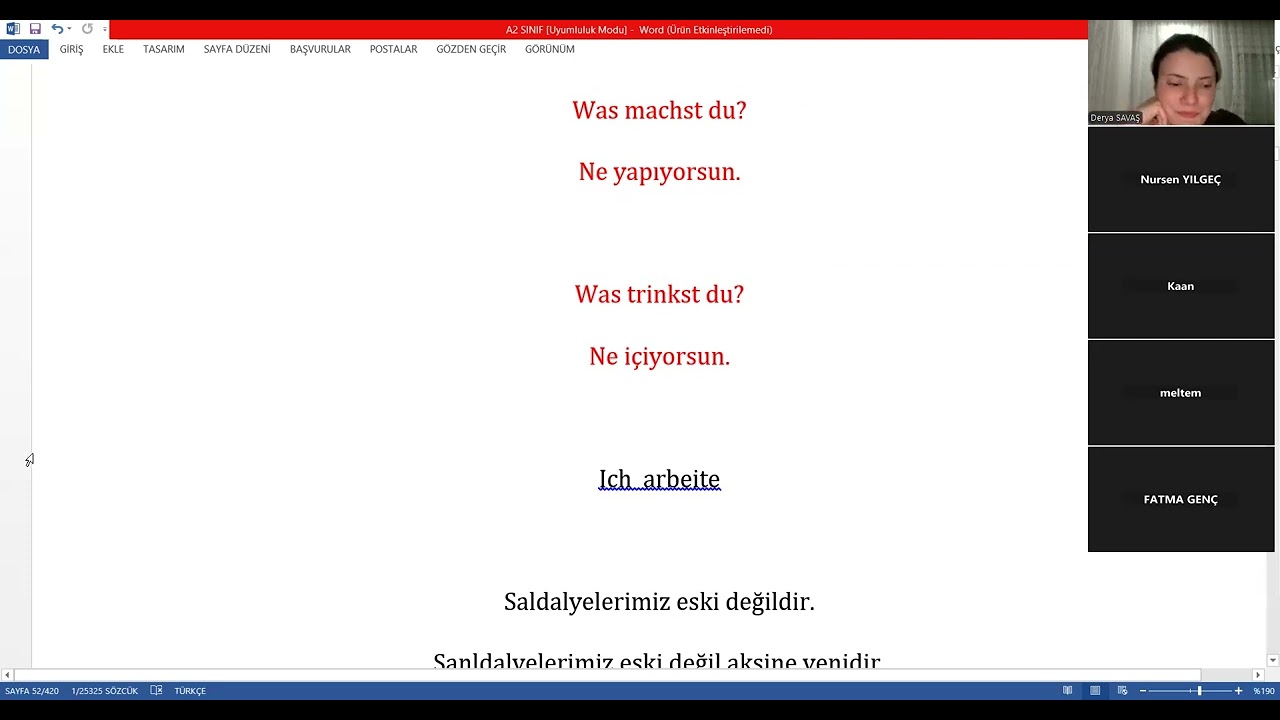Switch to the GİRİŞ ribbon tab
The width and height of the screenshot is (1280, 720).
click(x=71, y=49)
